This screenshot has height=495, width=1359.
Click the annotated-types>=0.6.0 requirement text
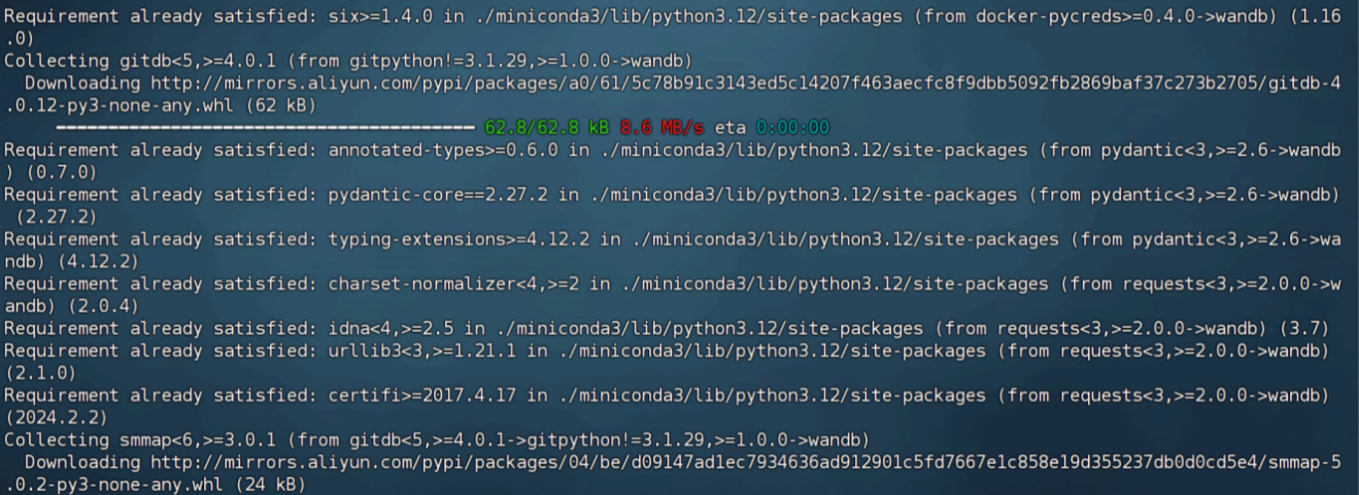click(443, 150)
